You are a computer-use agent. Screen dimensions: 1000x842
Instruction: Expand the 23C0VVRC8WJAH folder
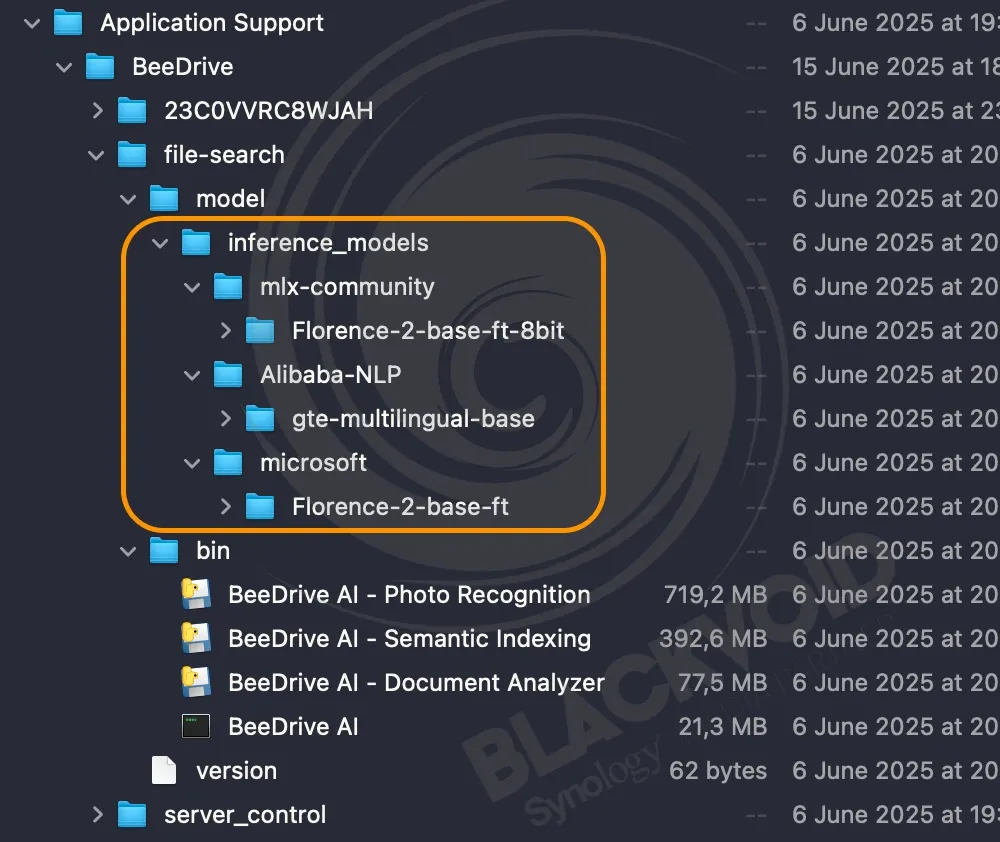[97, 111]
